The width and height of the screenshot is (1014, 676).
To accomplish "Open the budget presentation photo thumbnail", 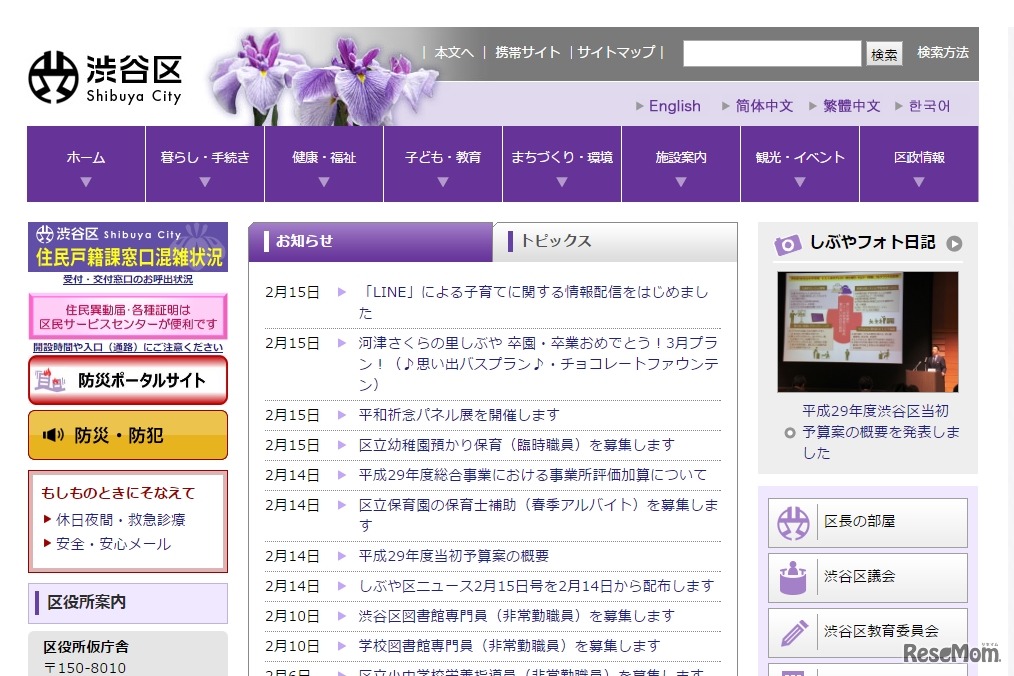I will coord(867,332).
